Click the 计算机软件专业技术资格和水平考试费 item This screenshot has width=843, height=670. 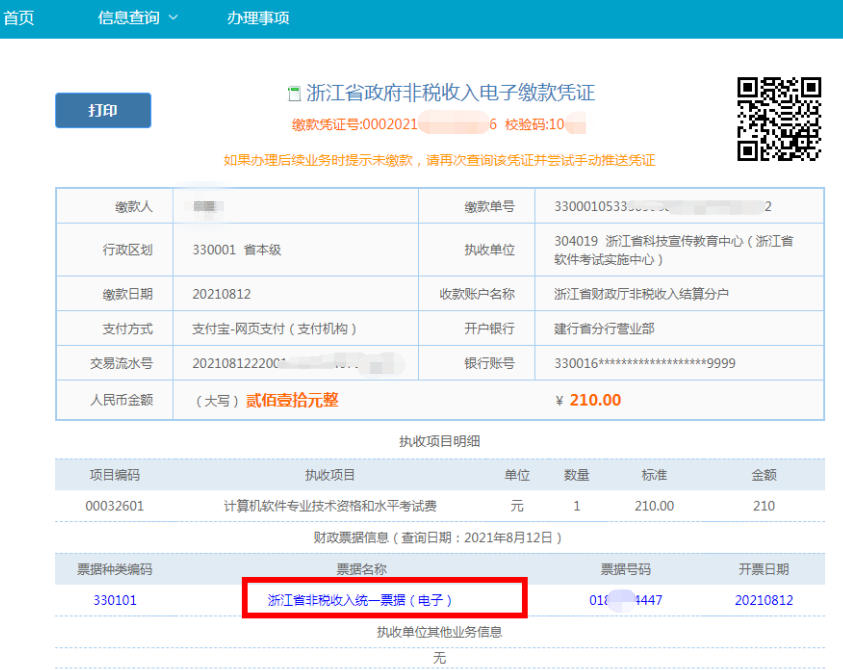coord(330,506)
